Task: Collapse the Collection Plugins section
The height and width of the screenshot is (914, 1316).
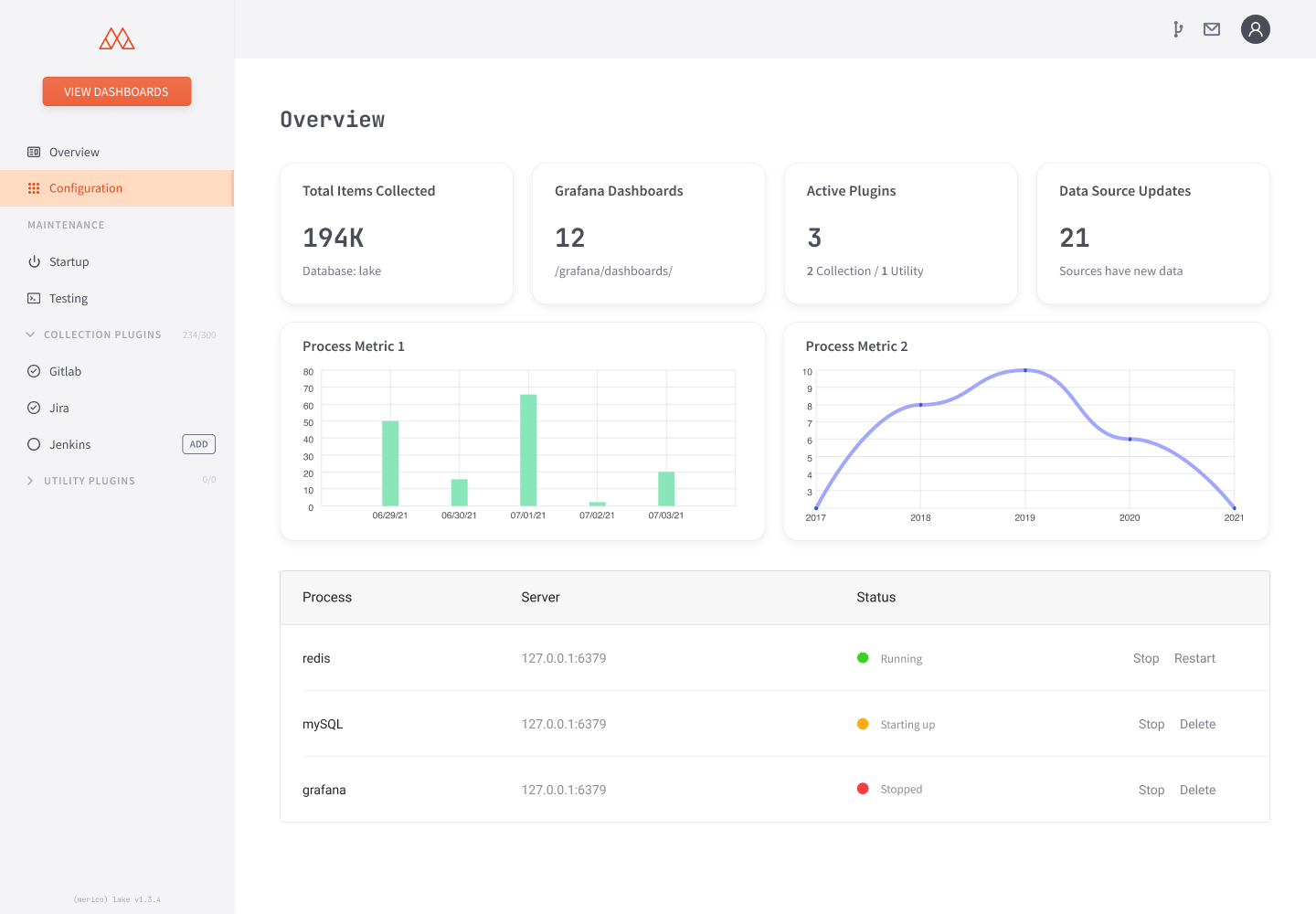Action: click(28, 335)
